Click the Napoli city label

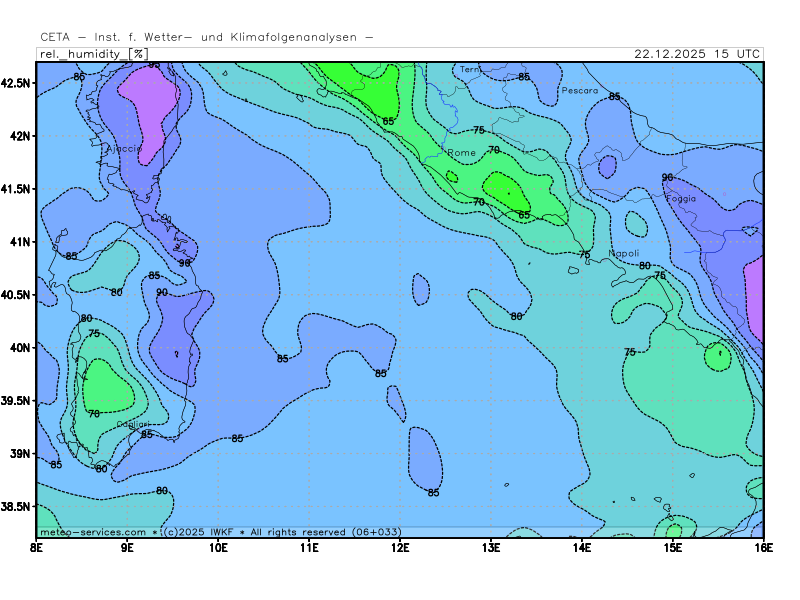click(623, 254)
